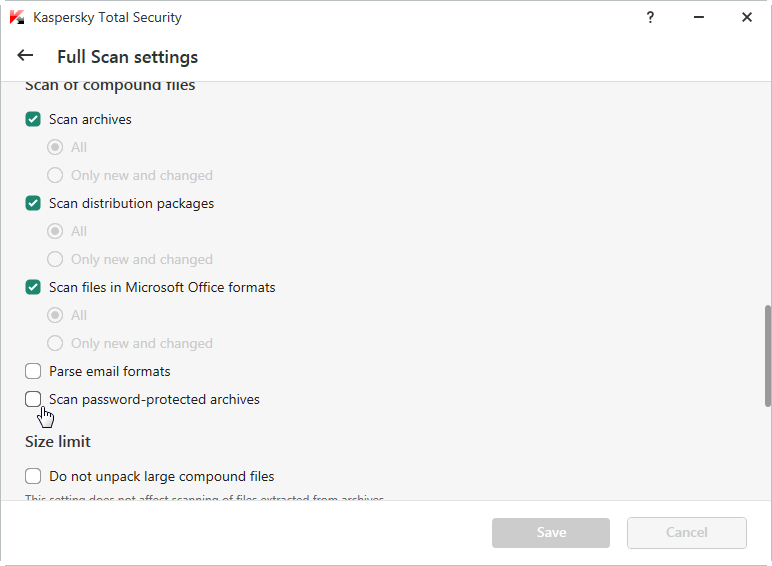
Task: Select All radio under distribution packages
Action: tap(56, 231)
